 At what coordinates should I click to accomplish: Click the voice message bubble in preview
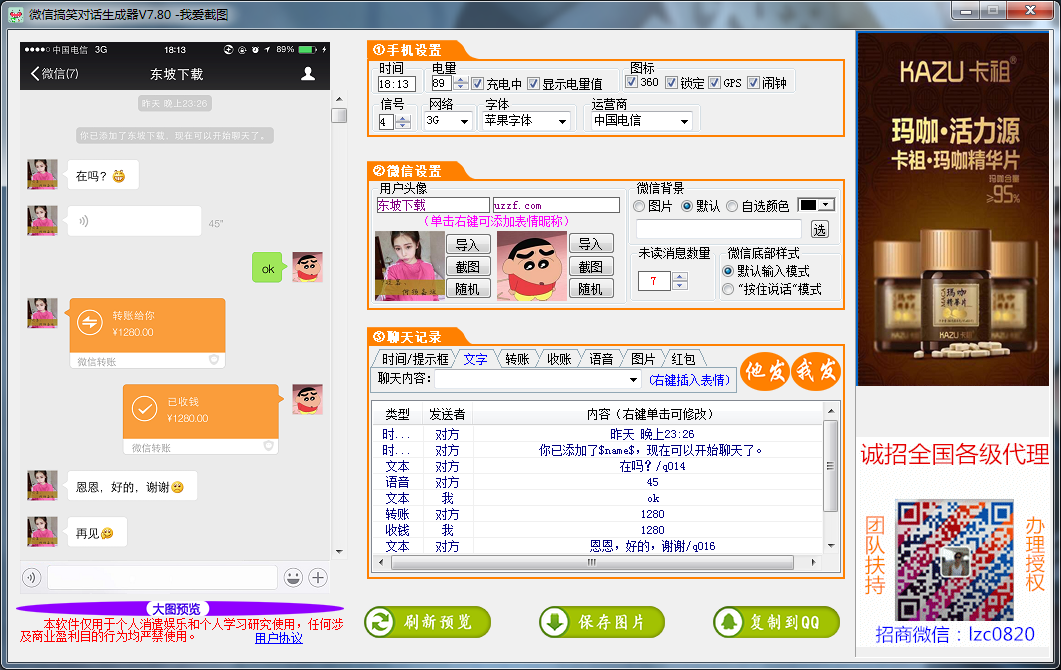tap(134, 221)
